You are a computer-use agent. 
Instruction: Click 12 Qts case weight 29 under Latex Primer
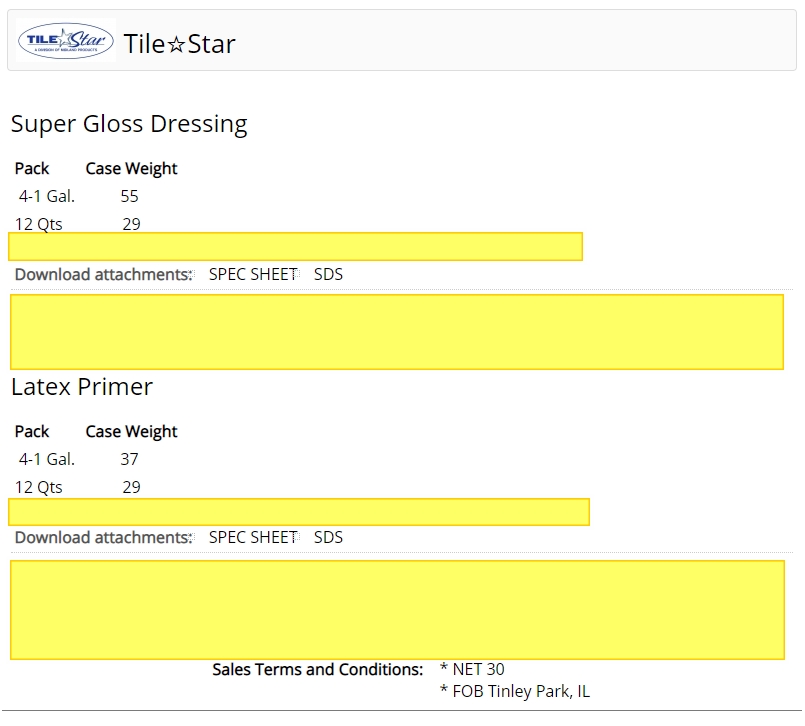click(131, 487)
